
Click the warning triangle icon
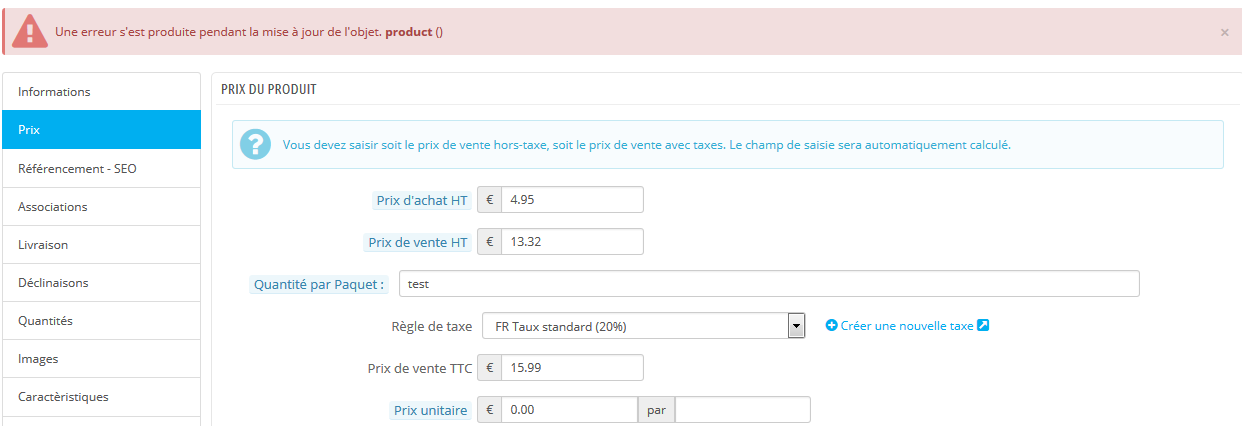(x=30, y=31)
